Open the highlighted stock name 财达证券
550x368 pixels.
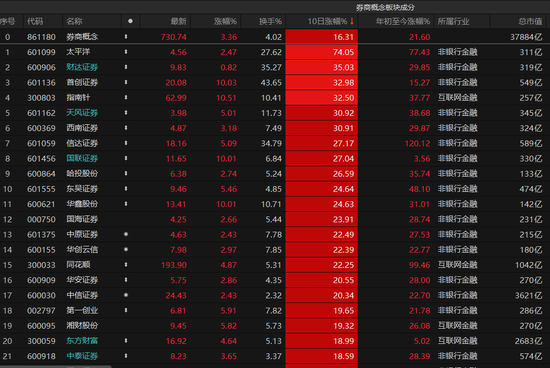[82, 67]
